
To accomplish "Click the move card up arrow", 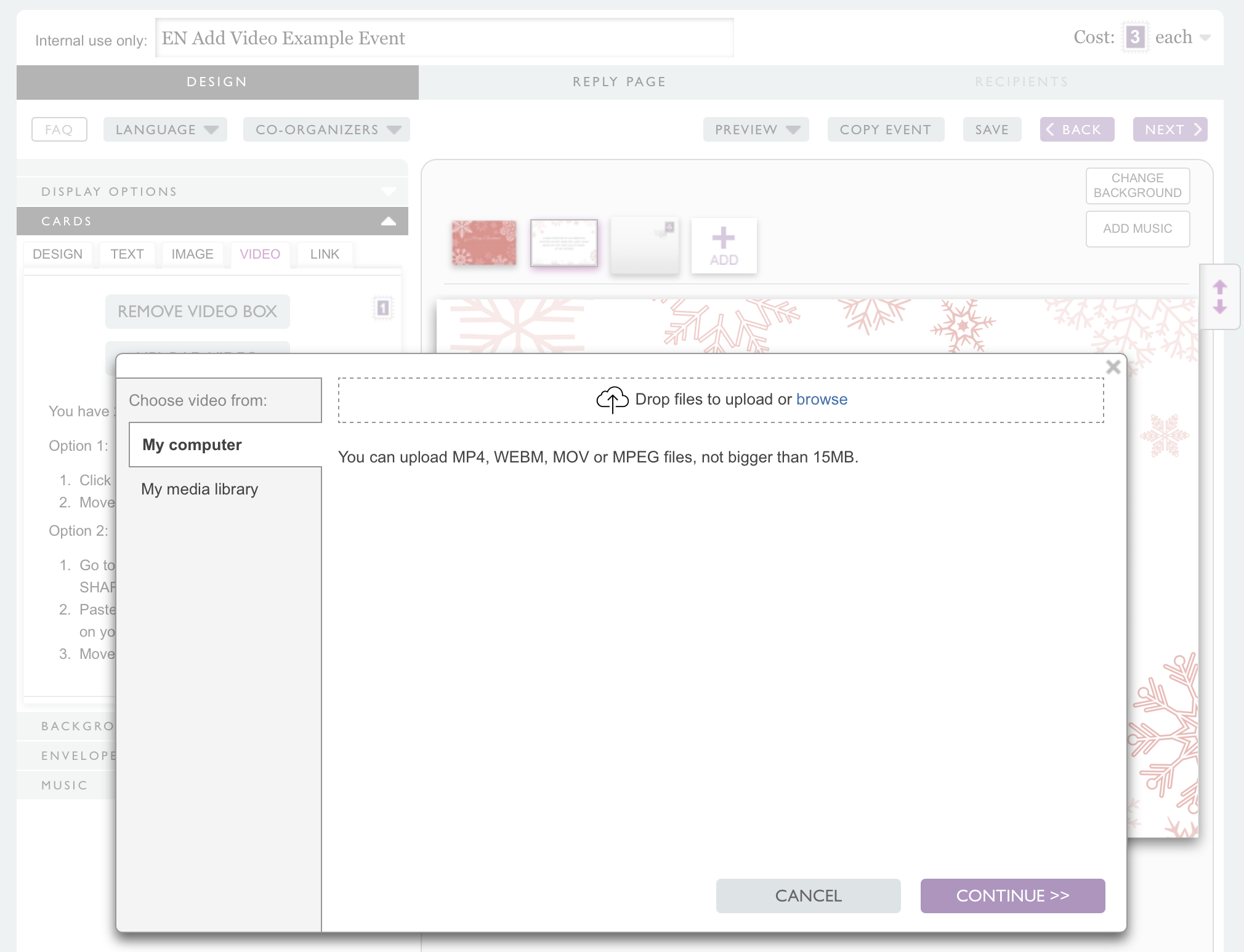I will 1219,287.
